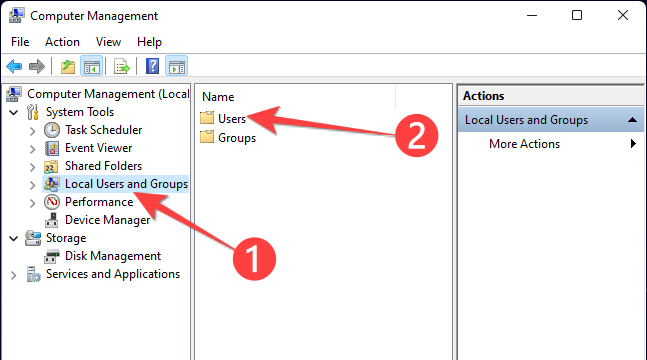Select the Users entry in the list
Image resolution: width=647 pixels, height=360 pixels.
click(x=232, y=118)
